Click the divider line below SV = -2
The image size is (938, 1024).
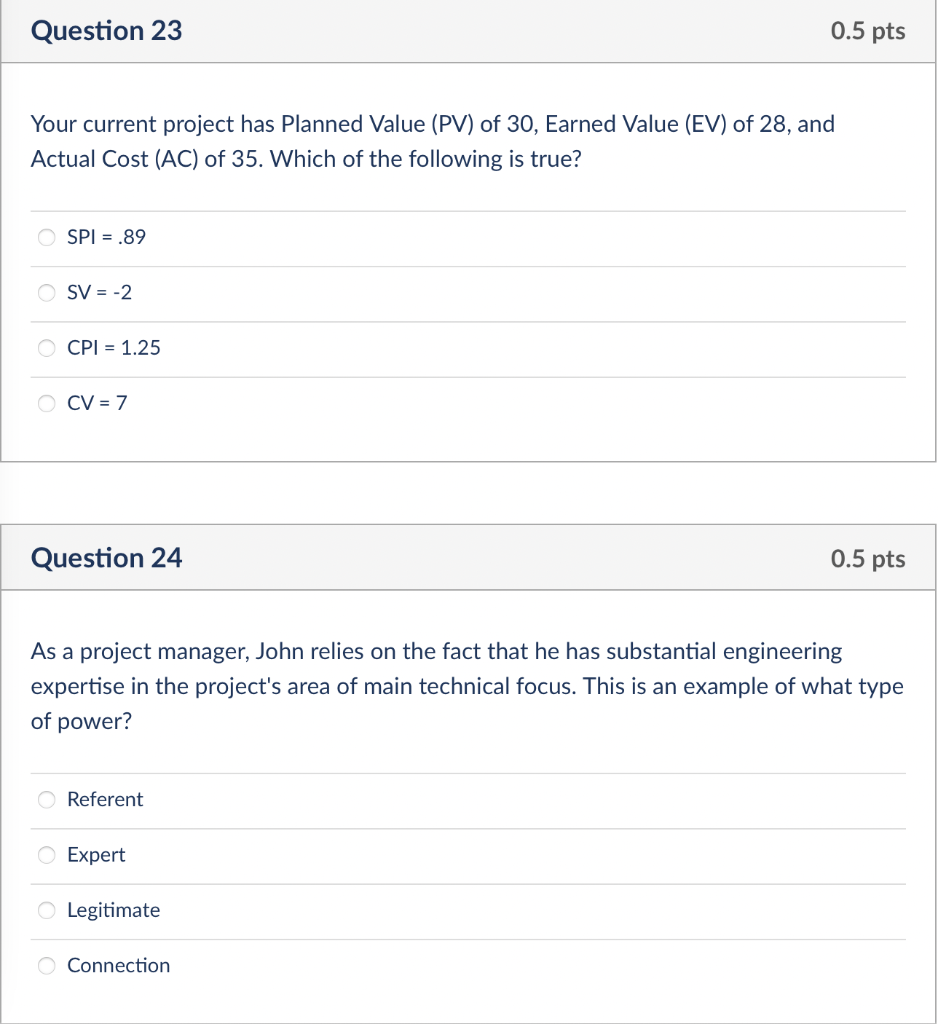(x=469, y=320)
